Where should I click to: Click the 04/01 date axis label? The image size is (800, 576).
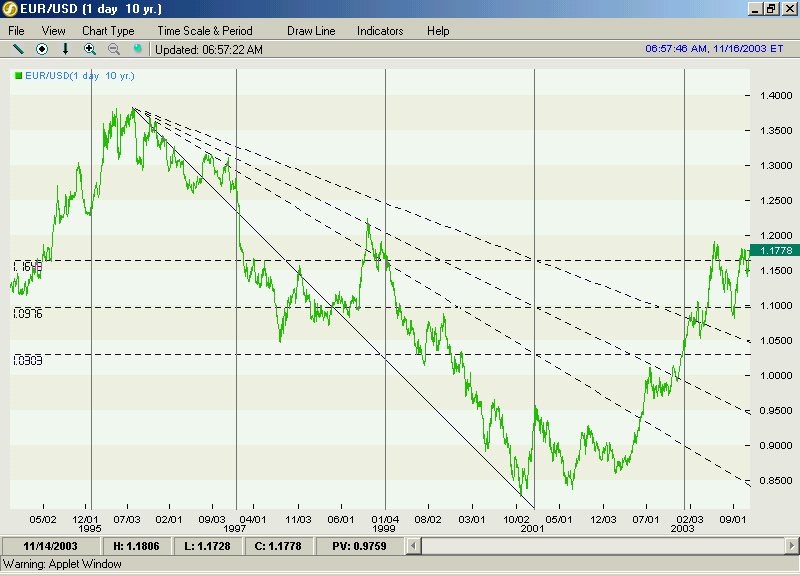coord(253,519)
